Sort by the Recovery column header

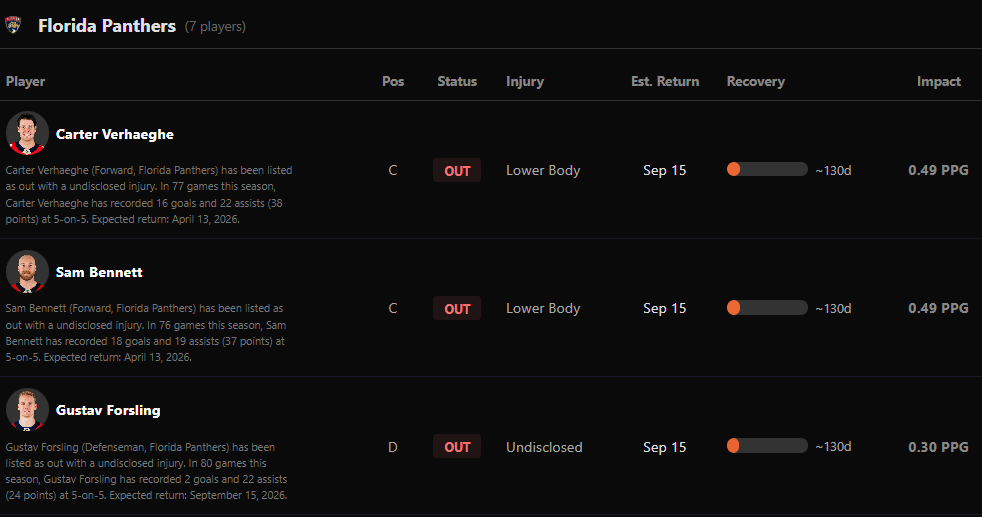(x=755, y=81)
